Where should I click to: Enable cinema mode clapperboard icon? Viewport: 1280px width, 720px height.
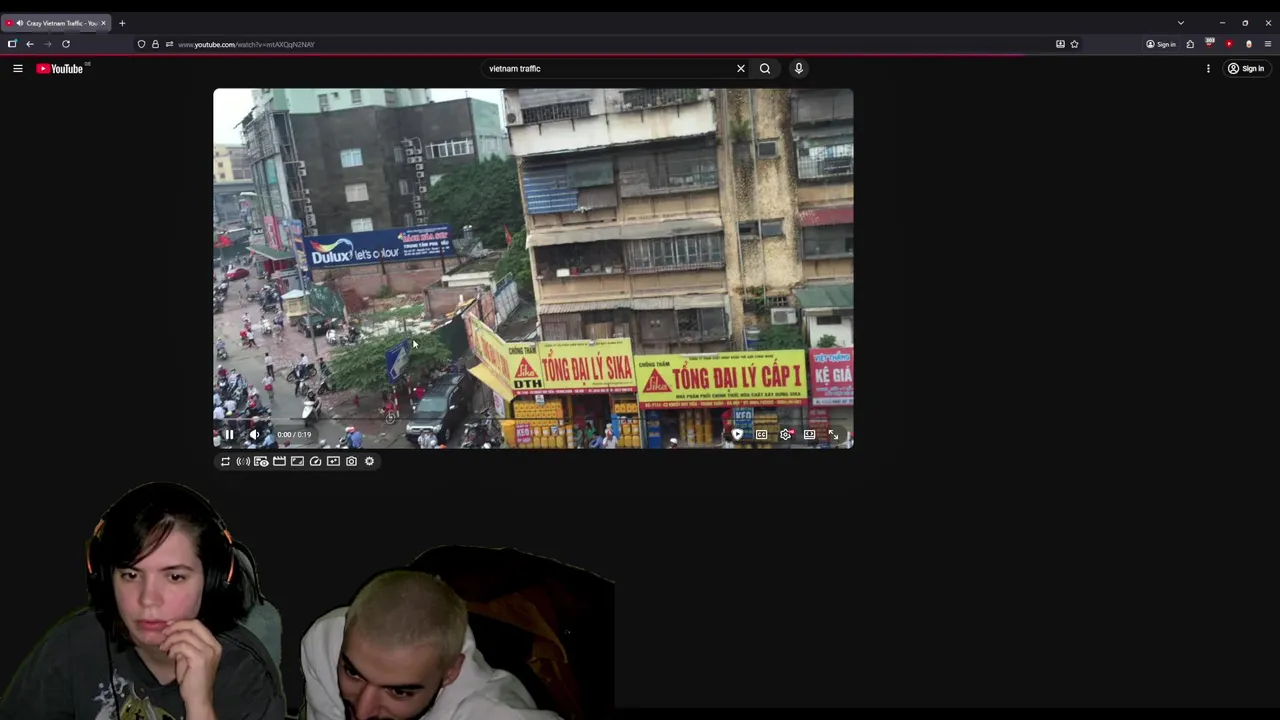279,461
